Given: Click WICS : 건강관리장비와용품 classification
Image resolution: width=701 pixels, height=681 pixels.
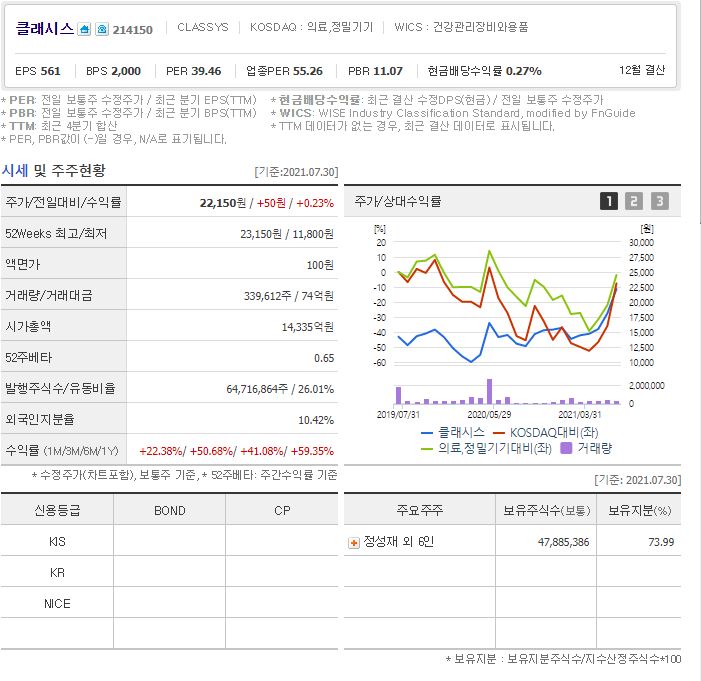Looking at the screenshot, I should [x=461, y=27].
